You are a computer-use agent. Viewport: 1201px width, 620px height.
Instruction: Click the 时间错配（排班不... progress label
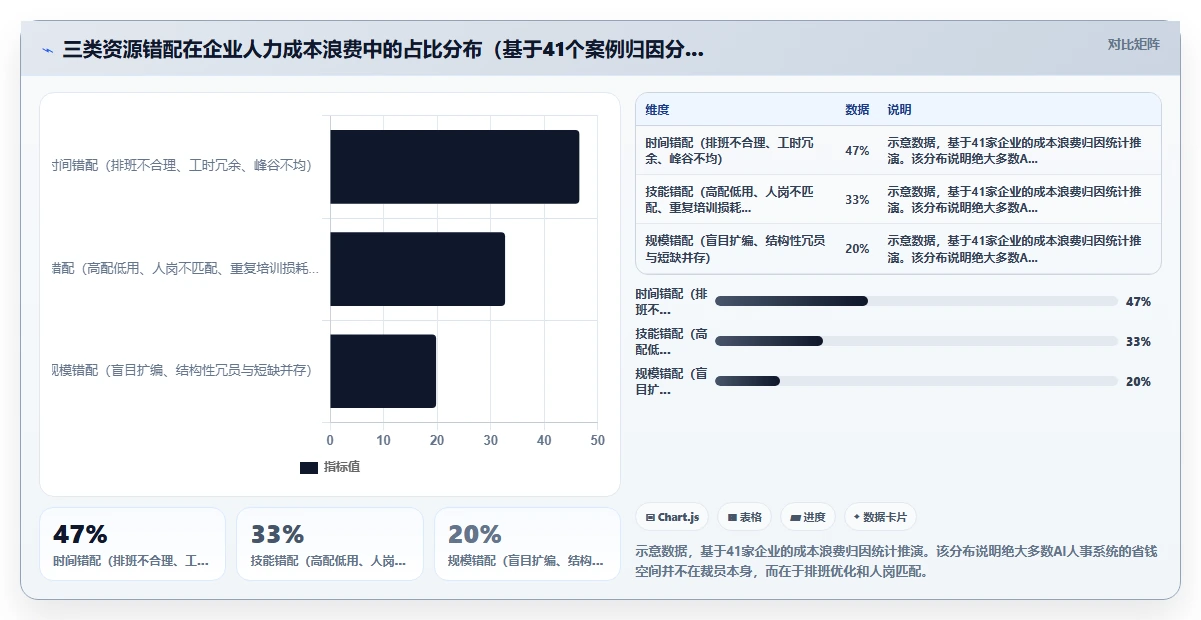pos(672,302)
